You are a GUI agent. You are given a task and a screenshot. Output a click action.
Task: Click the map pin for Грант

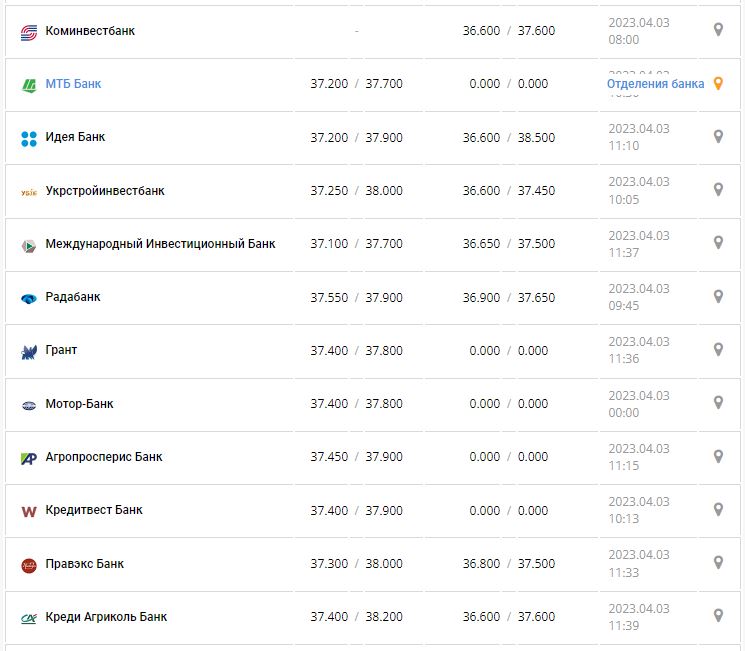[717, 350]
